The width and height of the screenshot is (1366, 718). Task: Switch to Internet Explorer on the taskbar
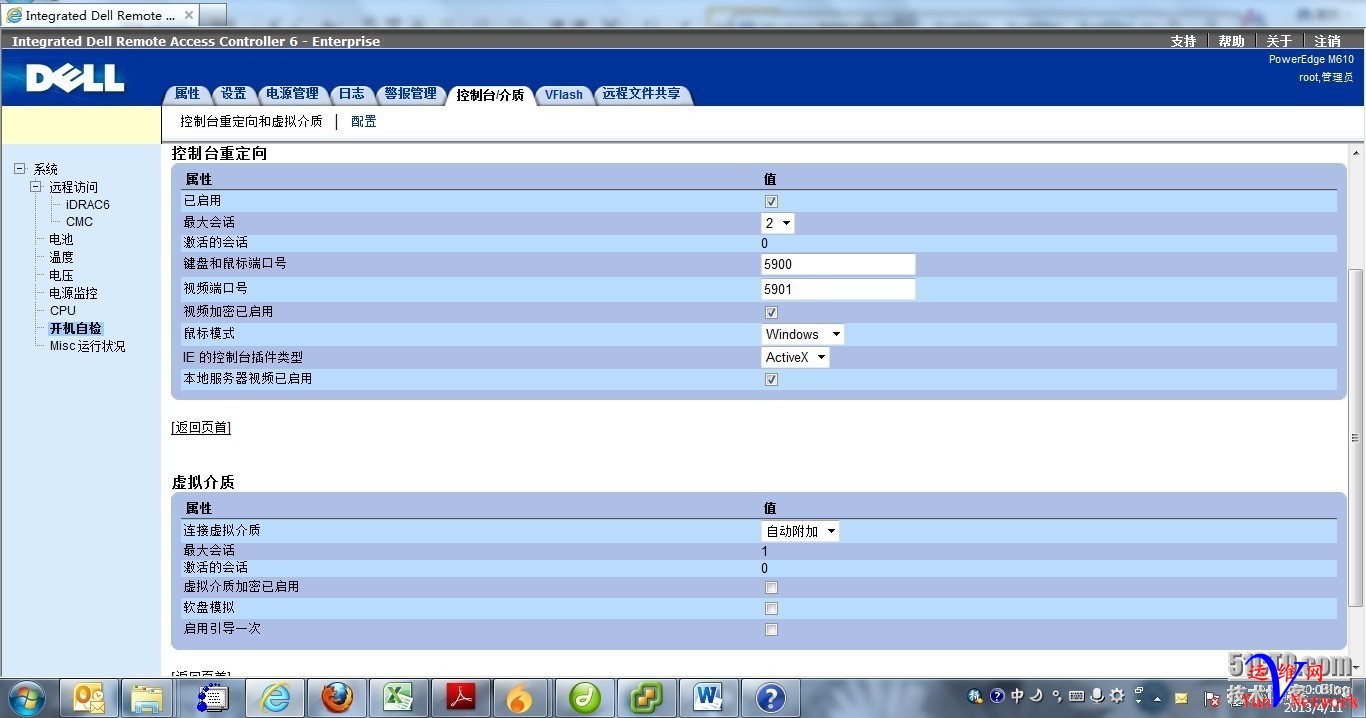(x=273, y=697)
